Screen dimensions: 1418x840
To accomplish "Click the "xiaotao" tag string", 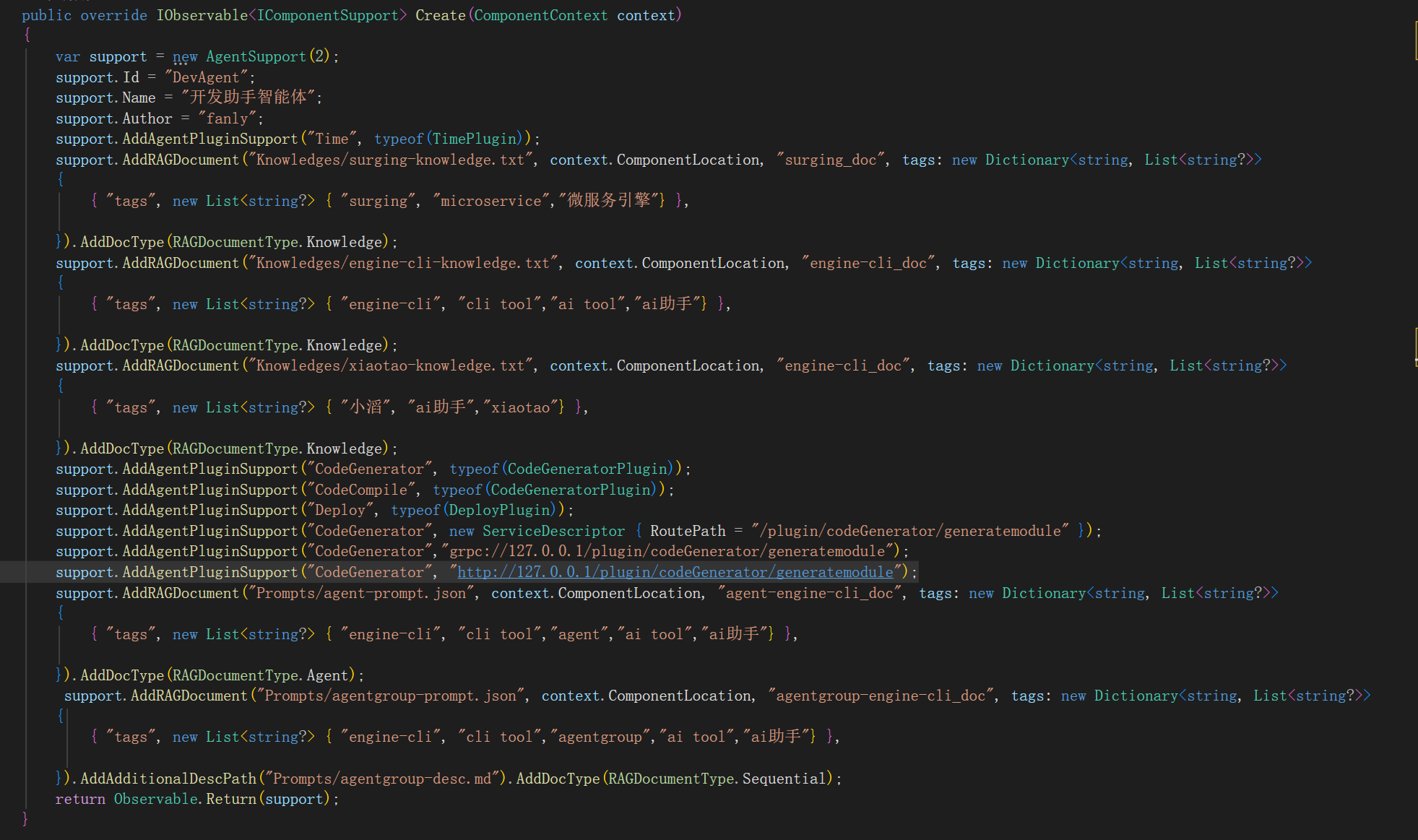I will click(520, 407).
